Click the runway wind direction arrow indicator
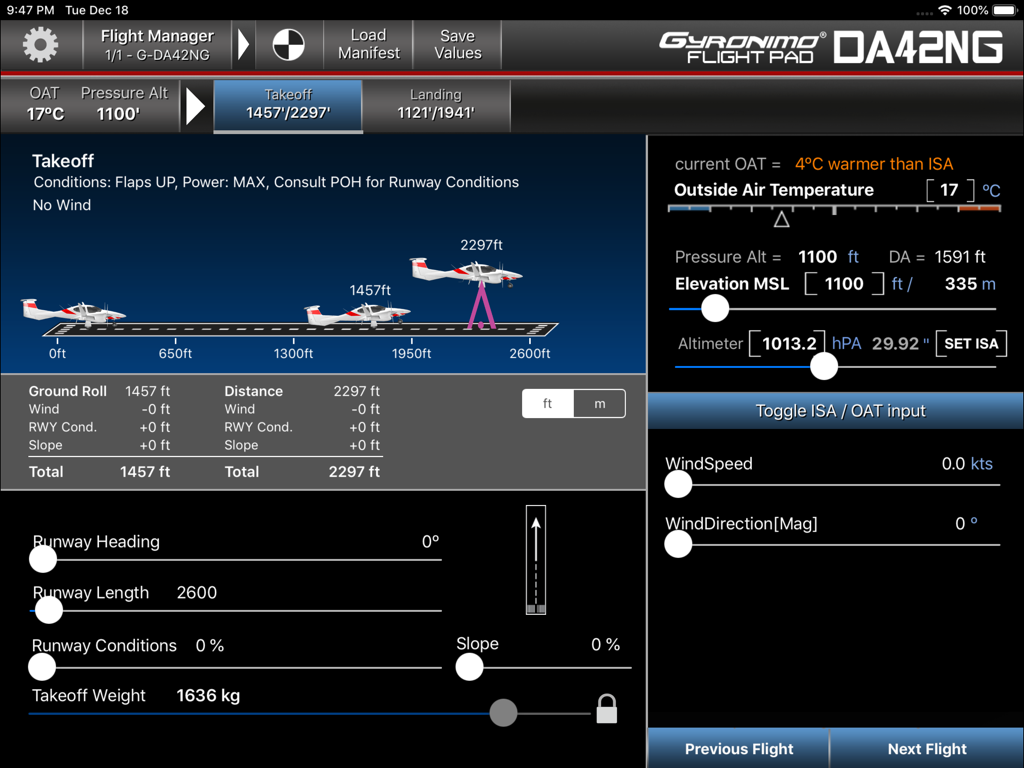The height and width of the screenshot is (768, 1024). 535,558
